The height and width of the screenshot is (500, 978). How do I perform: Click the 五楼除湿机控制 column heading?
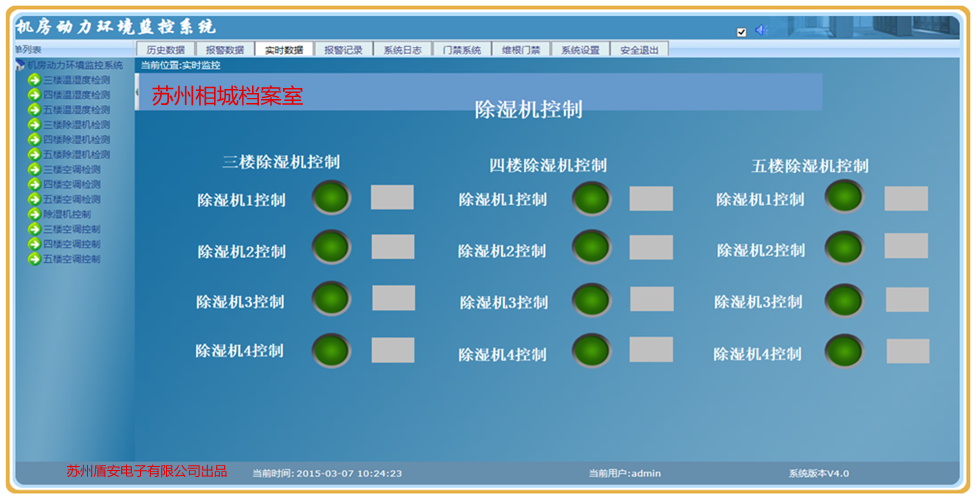pos(810,166)
